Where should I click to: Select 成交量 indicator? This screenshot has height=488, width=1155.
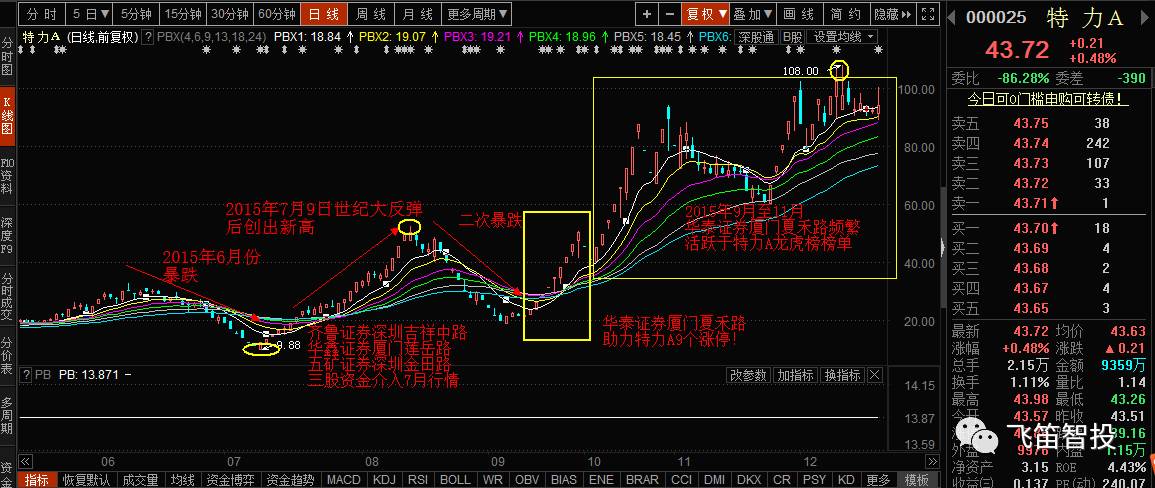click(x=140, y=480)
